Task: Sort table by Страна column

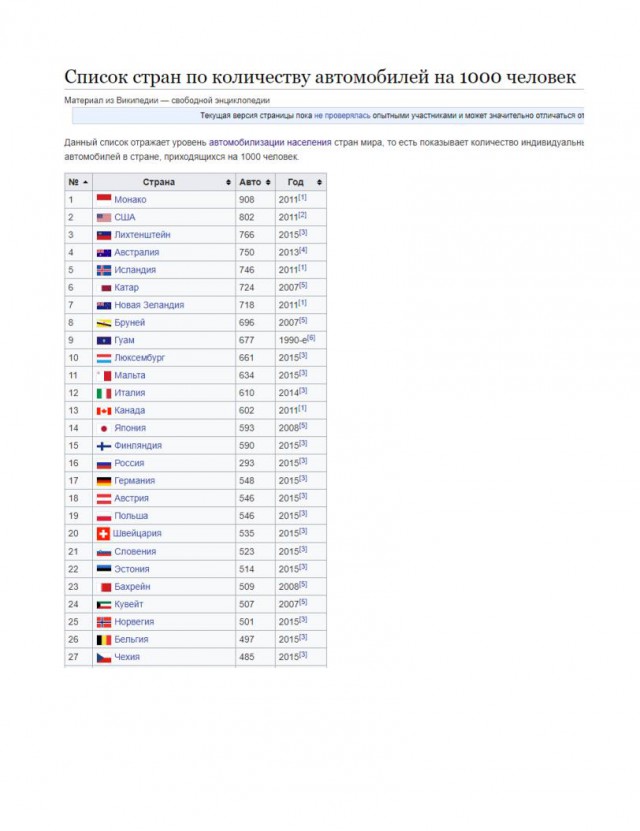Action: (x=164, y=182)
